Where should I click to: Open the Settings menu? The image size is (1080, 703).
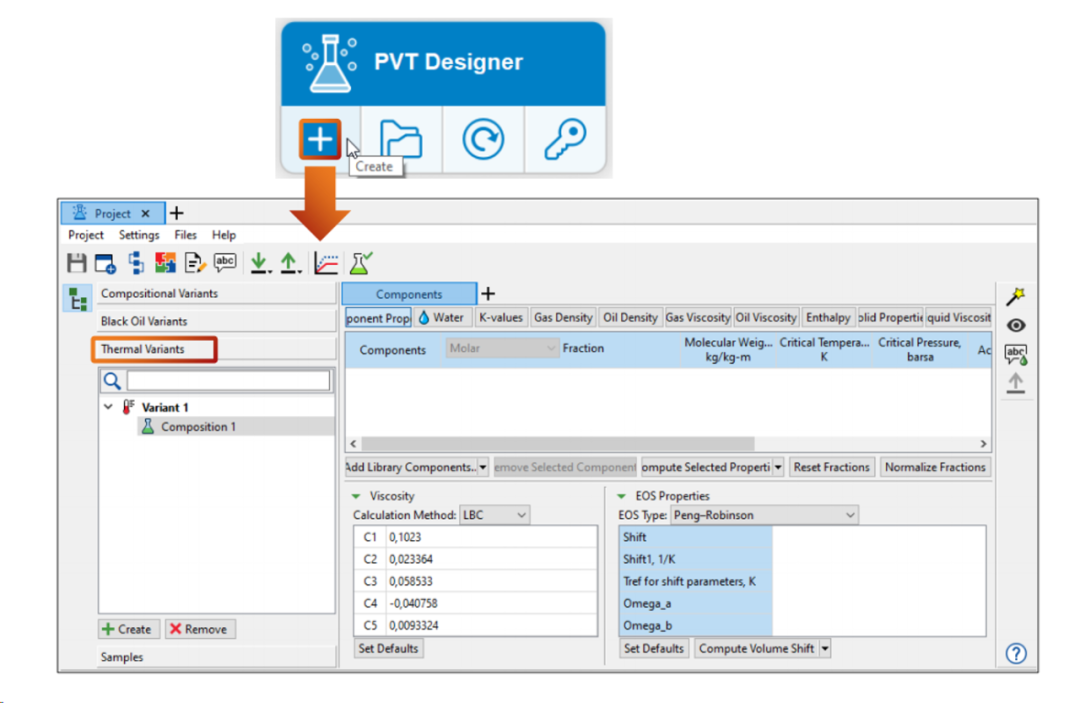click(x=139, y=235)
